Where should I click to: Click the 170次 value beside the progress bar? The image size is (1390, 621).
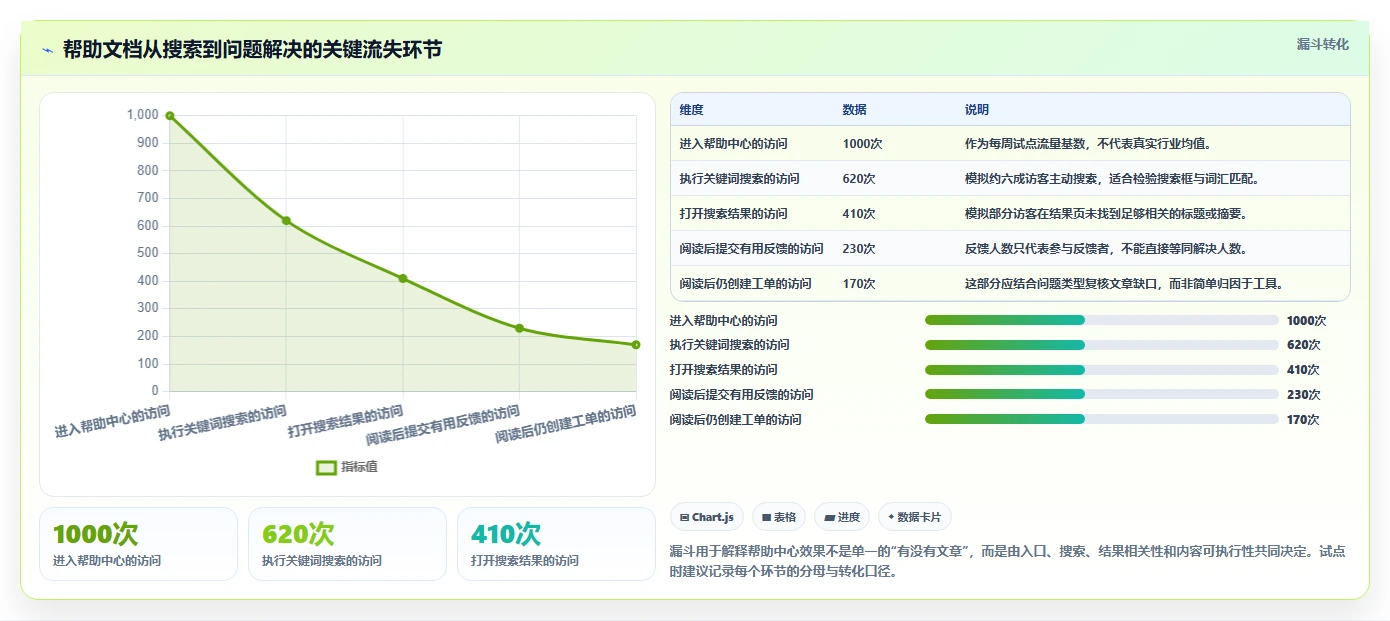pyautogui.click(x=1303, y=420)
